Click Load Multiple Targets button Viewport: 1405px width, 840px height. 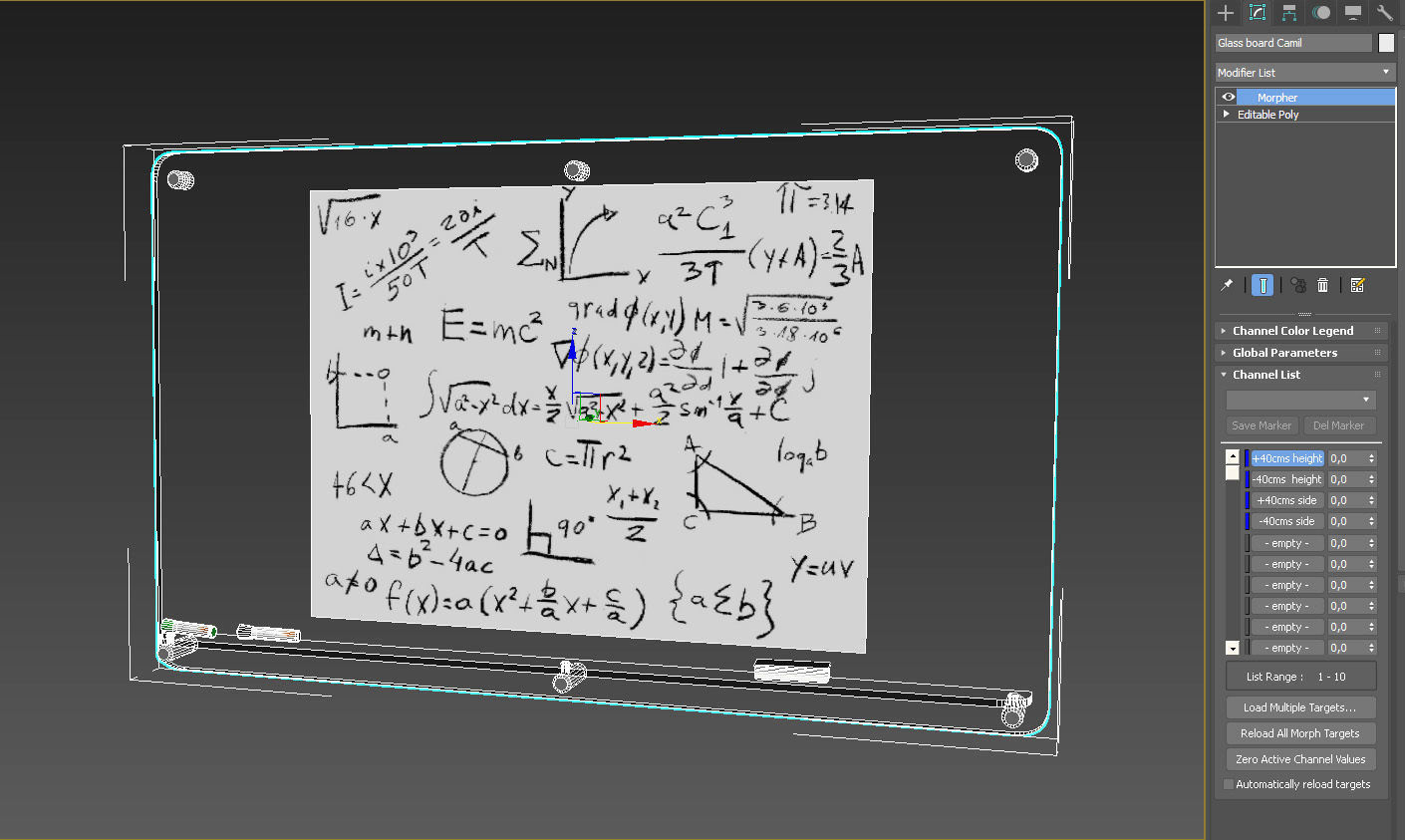[1300, 707]
